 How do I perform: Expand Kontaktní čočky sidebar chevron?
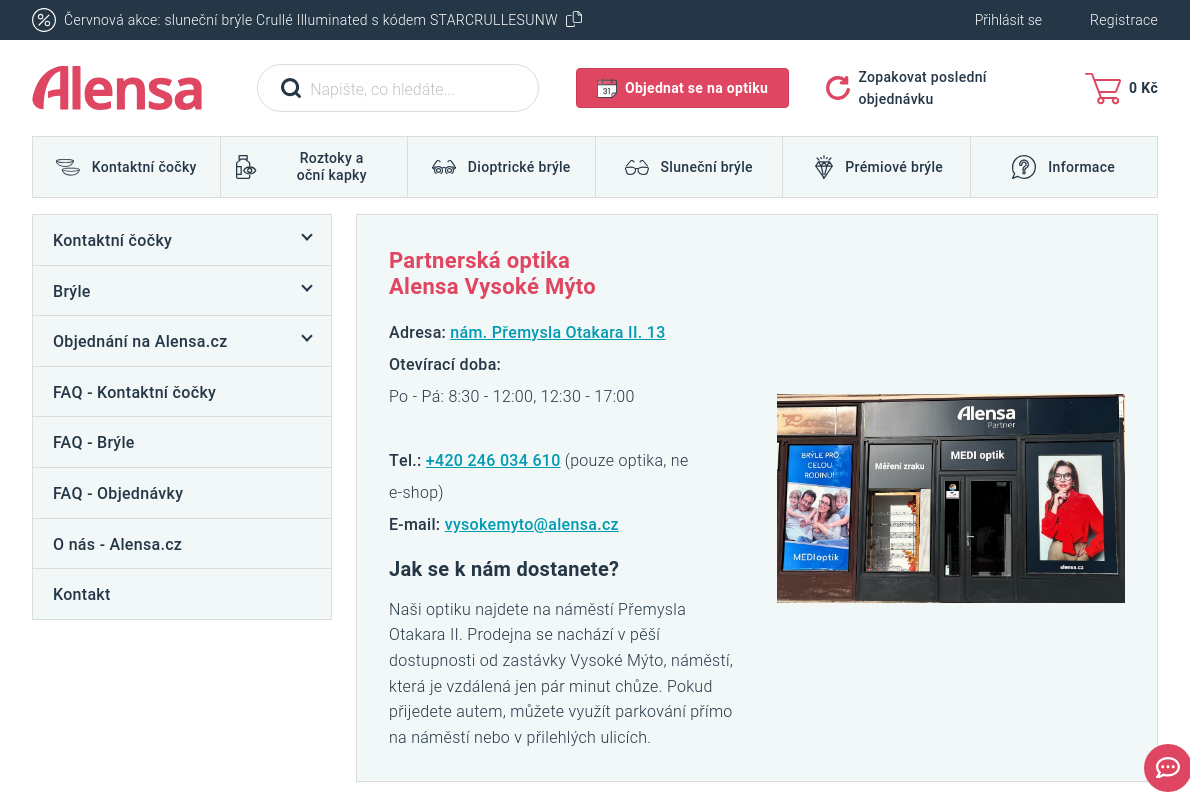(x=307, y=238)
